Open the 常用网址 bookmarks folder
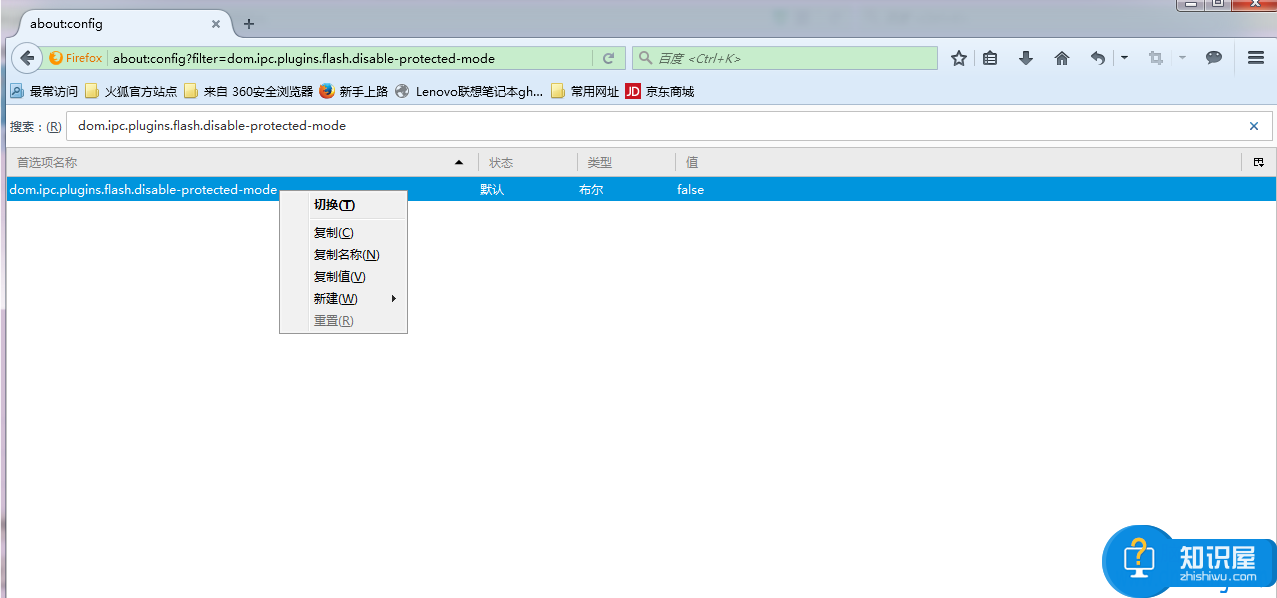The width and height of the screenshot is (1277, 598). click(x=585, y=91)
